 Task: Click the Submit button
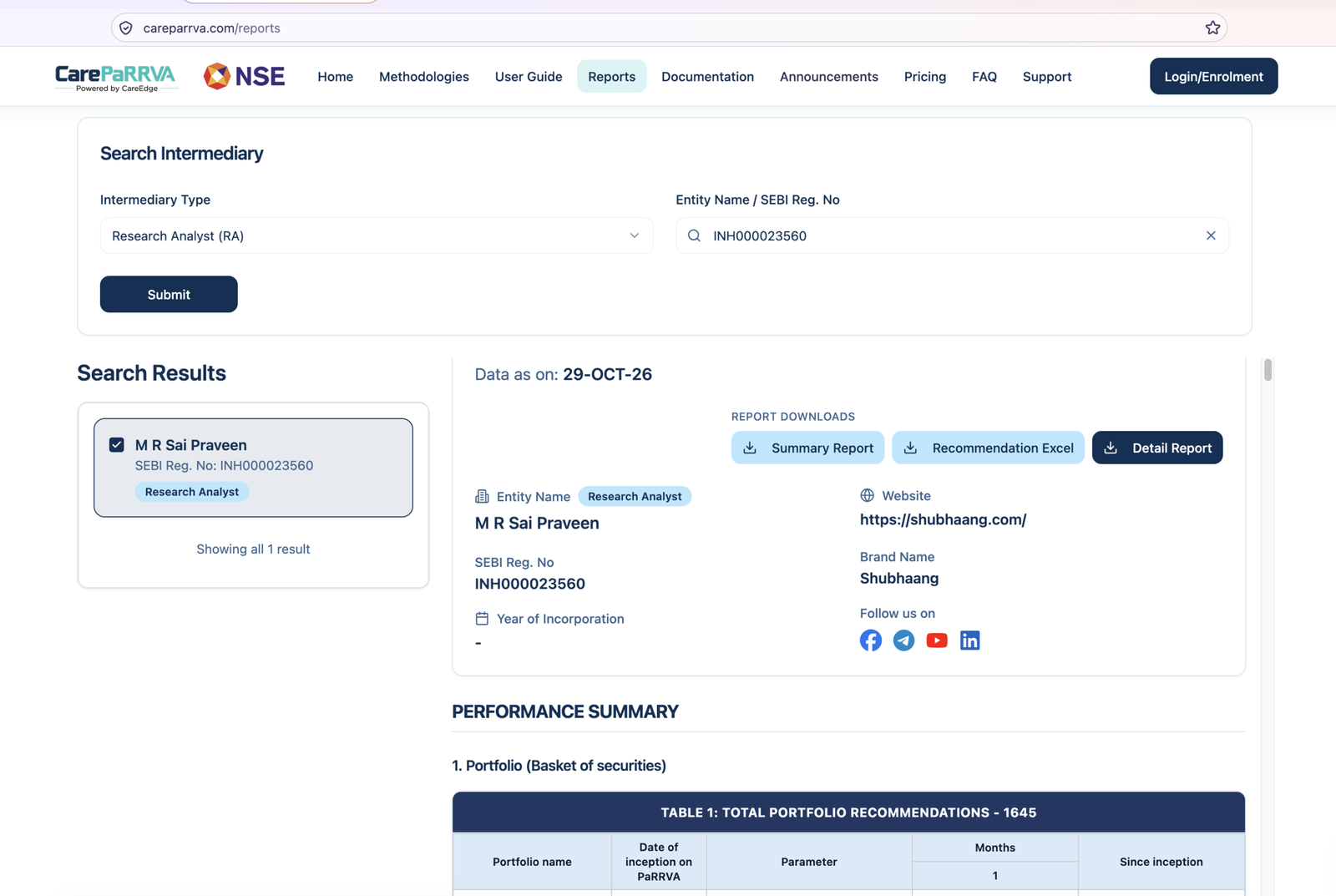[x=169, y=294]
